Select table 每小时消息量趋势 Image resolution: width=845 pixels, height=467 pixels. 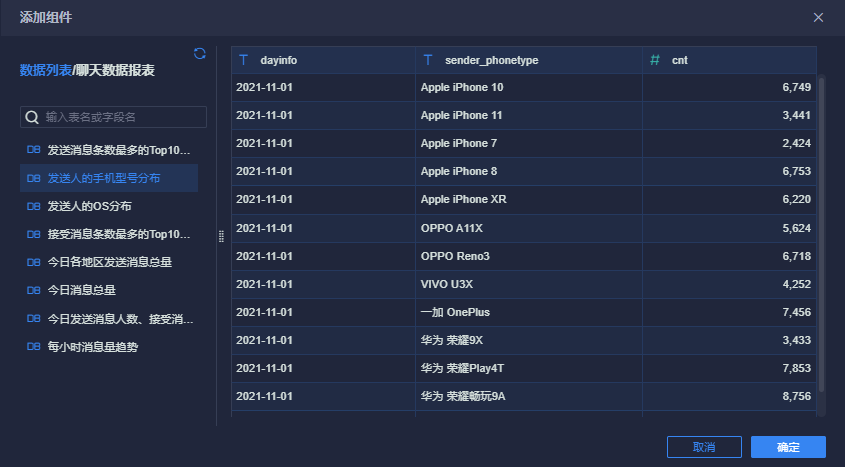click(x=109, y=346)
